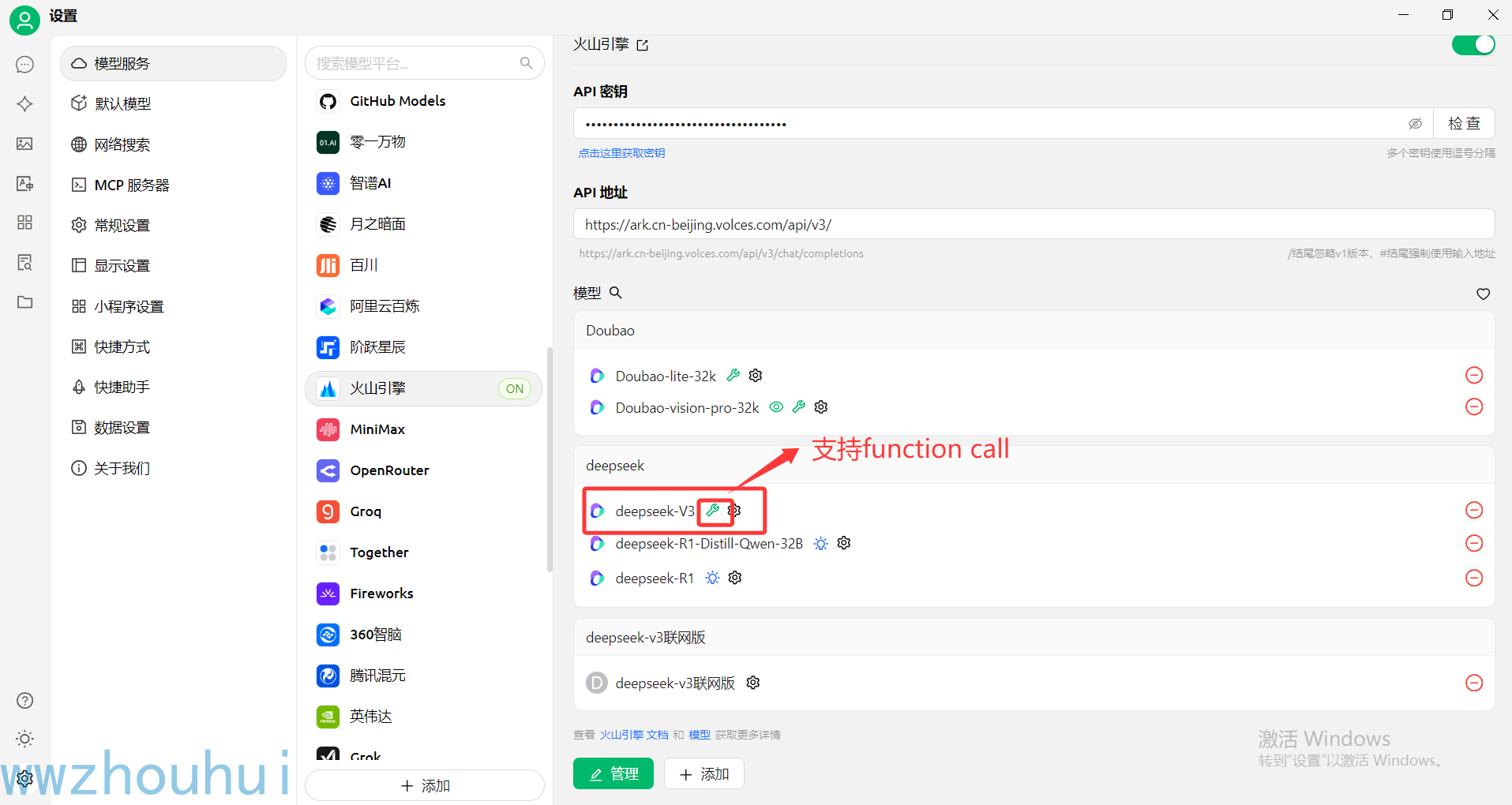Open 小程序设置 settings section
Viewport: 1512px width, 805px height.
[173, 306]
